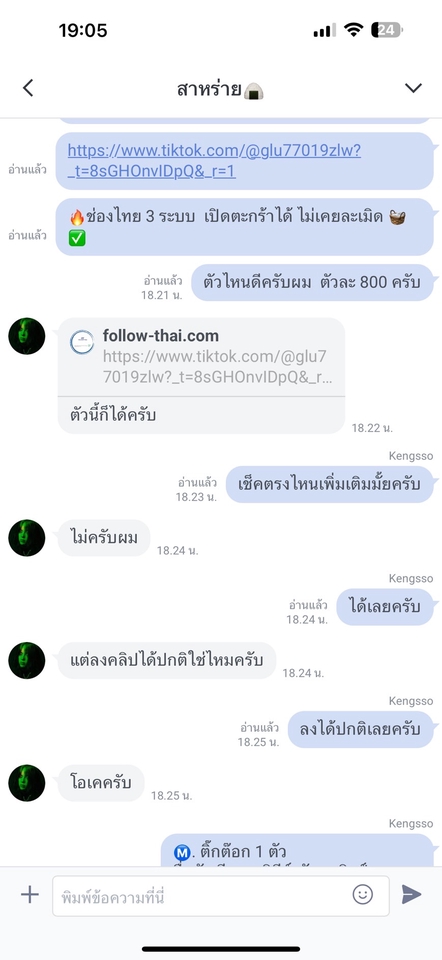The image size is (442, 960).
Task: Select the เช็คตรงไหนเพิ่มเติมมั้ยครับ bubble
Action: tap(329, 484)
